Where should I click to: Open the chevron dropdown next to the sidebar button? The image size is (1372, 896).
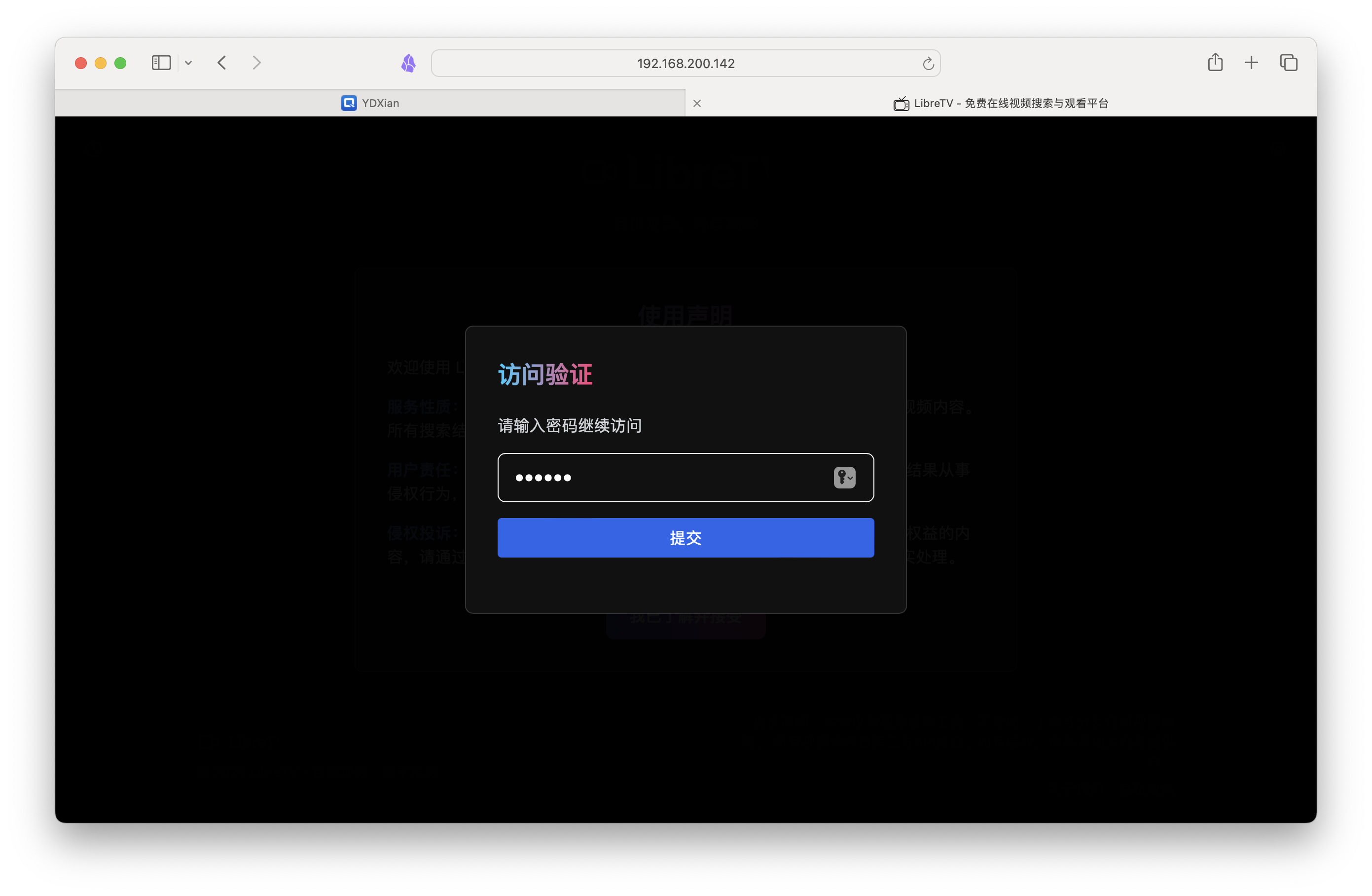tap(188, 63)
